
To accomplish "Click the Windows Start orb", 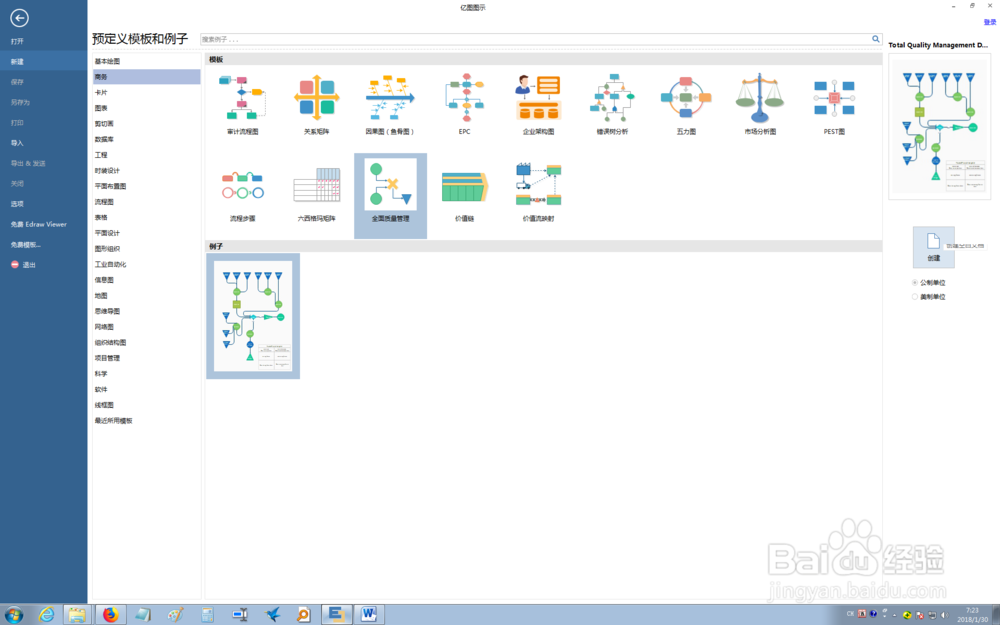I will (x=13, y=615).
